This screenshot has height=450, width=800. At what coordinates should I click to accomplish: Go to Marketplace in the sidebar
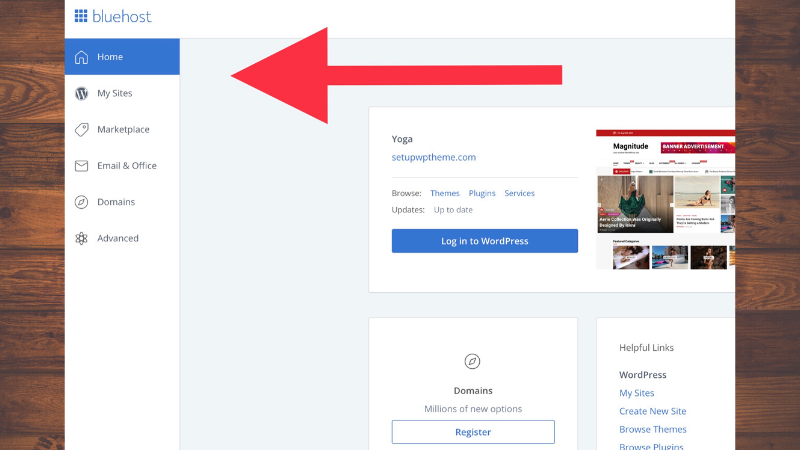click(122, 130)
